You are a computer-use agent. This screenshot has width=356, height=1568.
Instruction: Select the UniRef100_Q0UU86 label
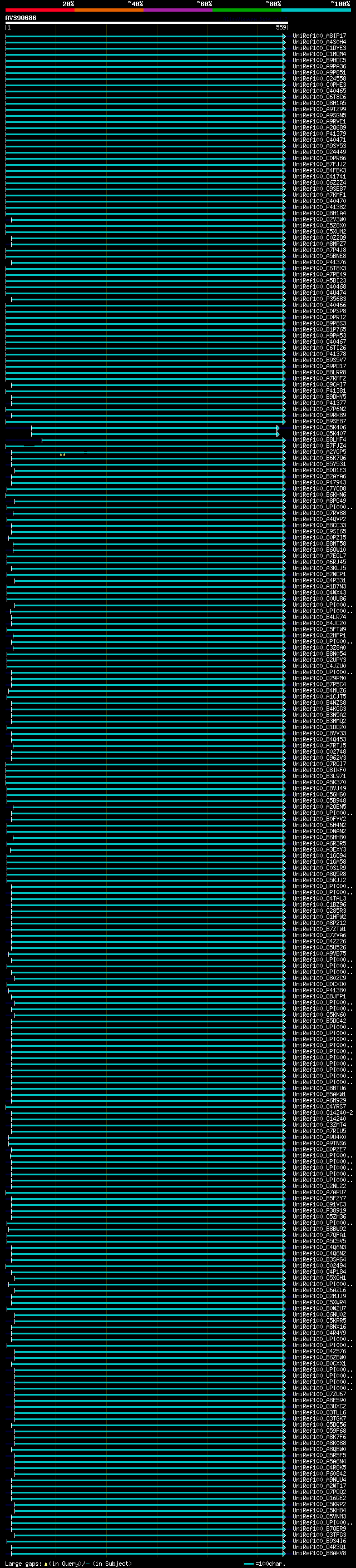coord(319,598)
